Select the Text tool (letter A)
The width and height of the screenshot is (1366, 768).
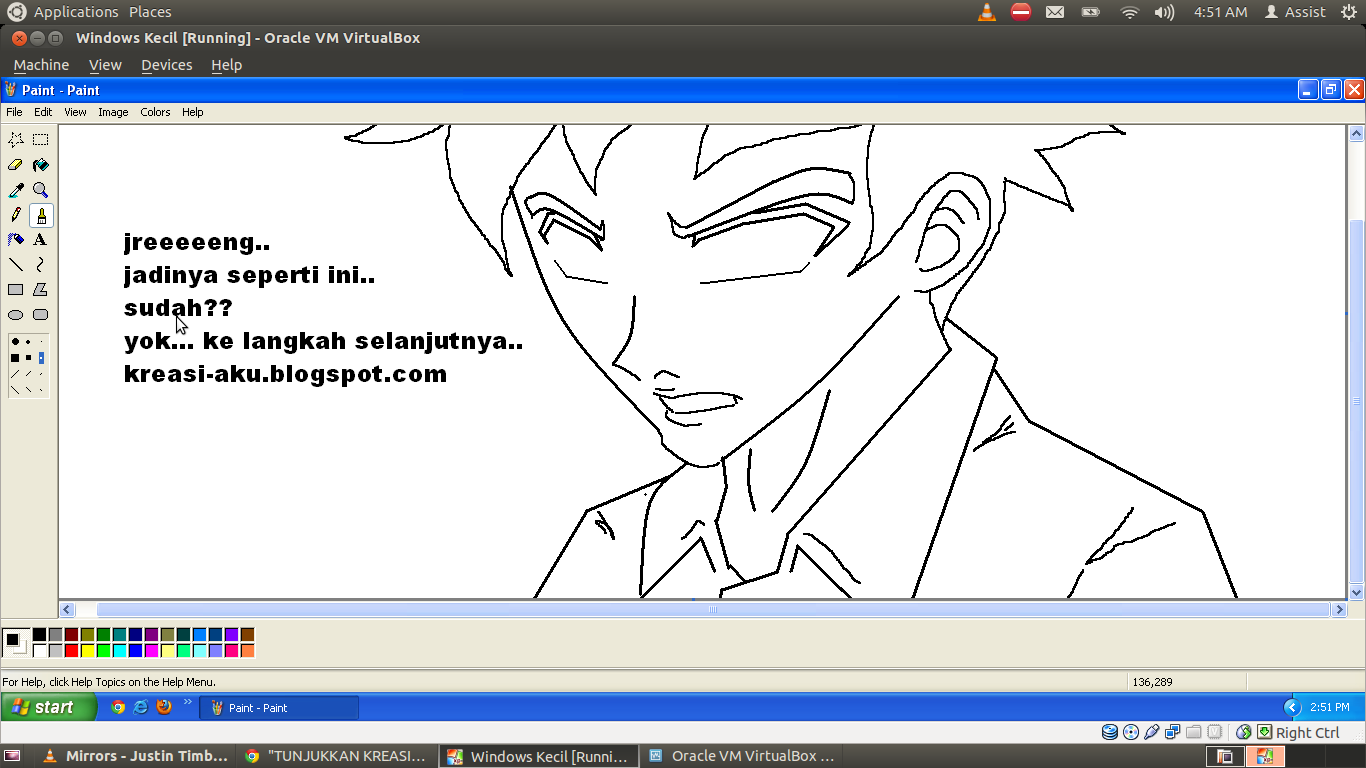click(40, 240)
